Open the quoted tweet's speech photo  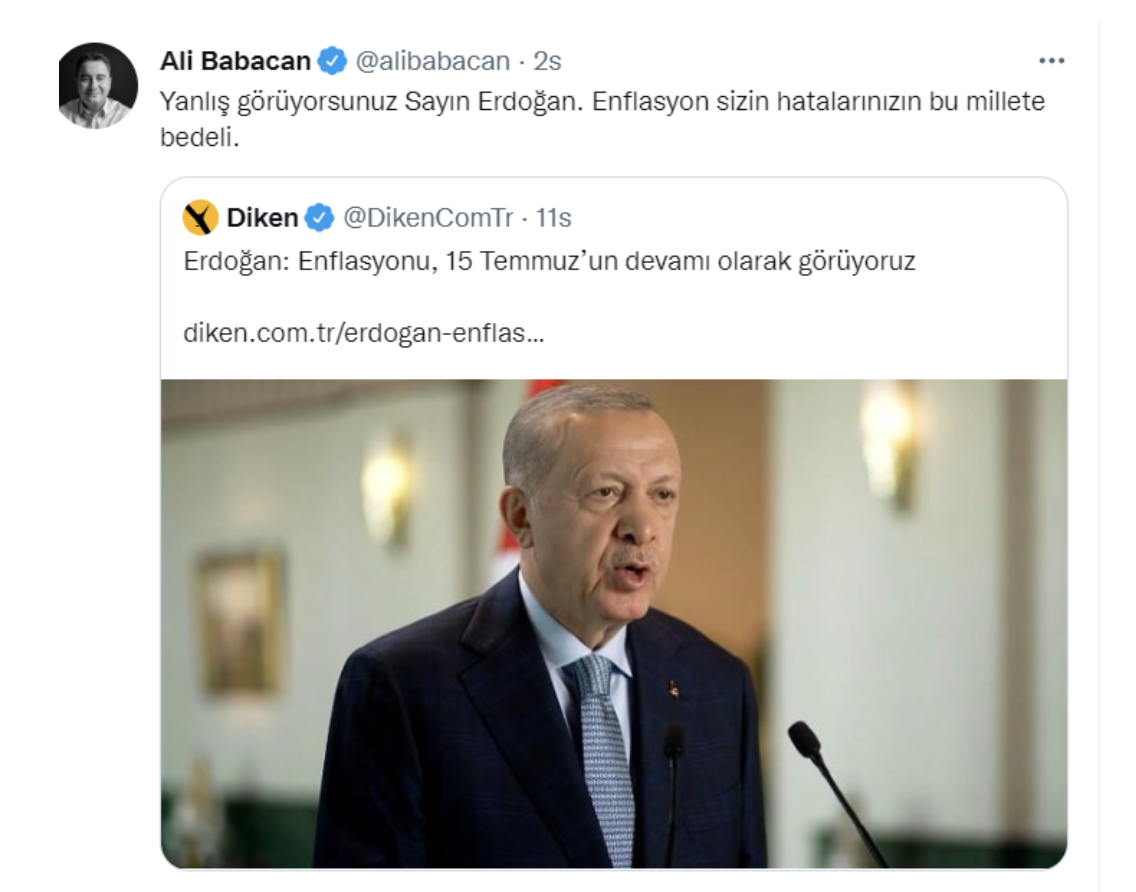[x=614, y=624]
